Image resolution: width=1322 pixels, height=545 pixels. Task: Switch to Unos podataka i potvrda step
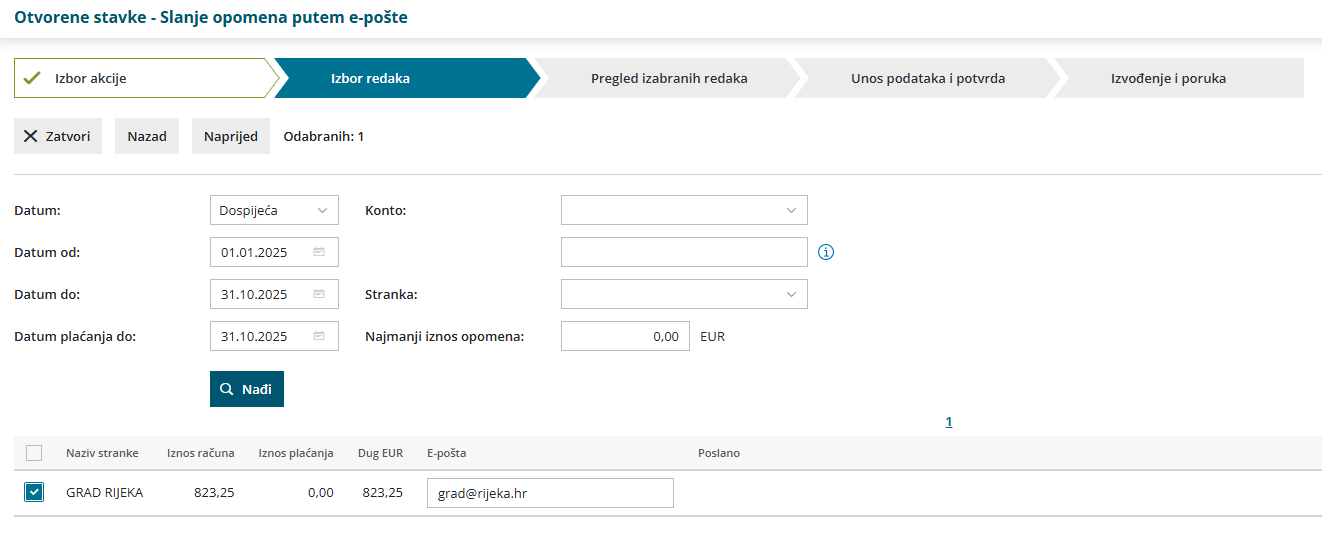click(927, 78)
